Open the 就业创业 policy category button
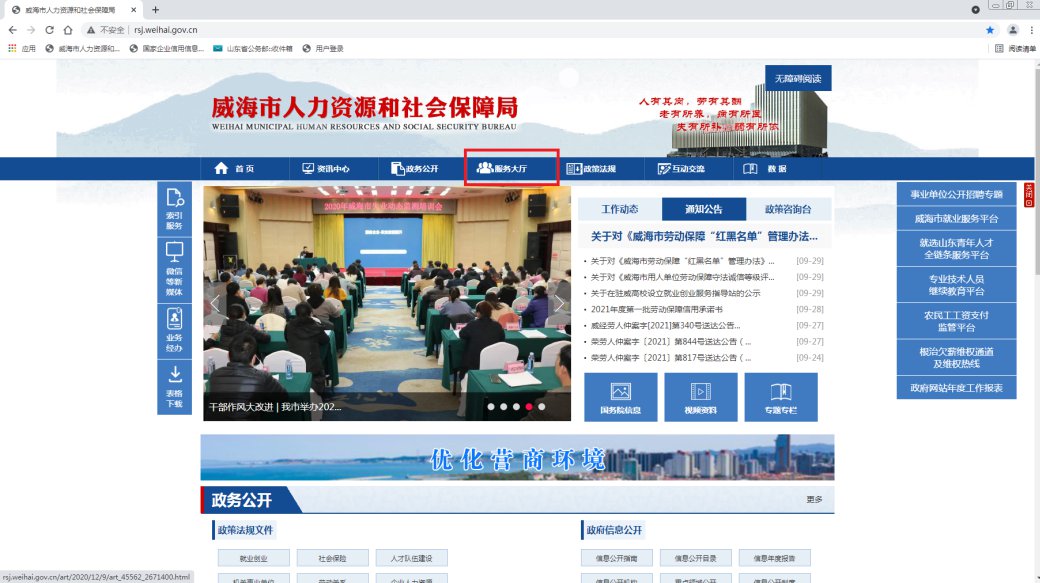 (253, 558)
